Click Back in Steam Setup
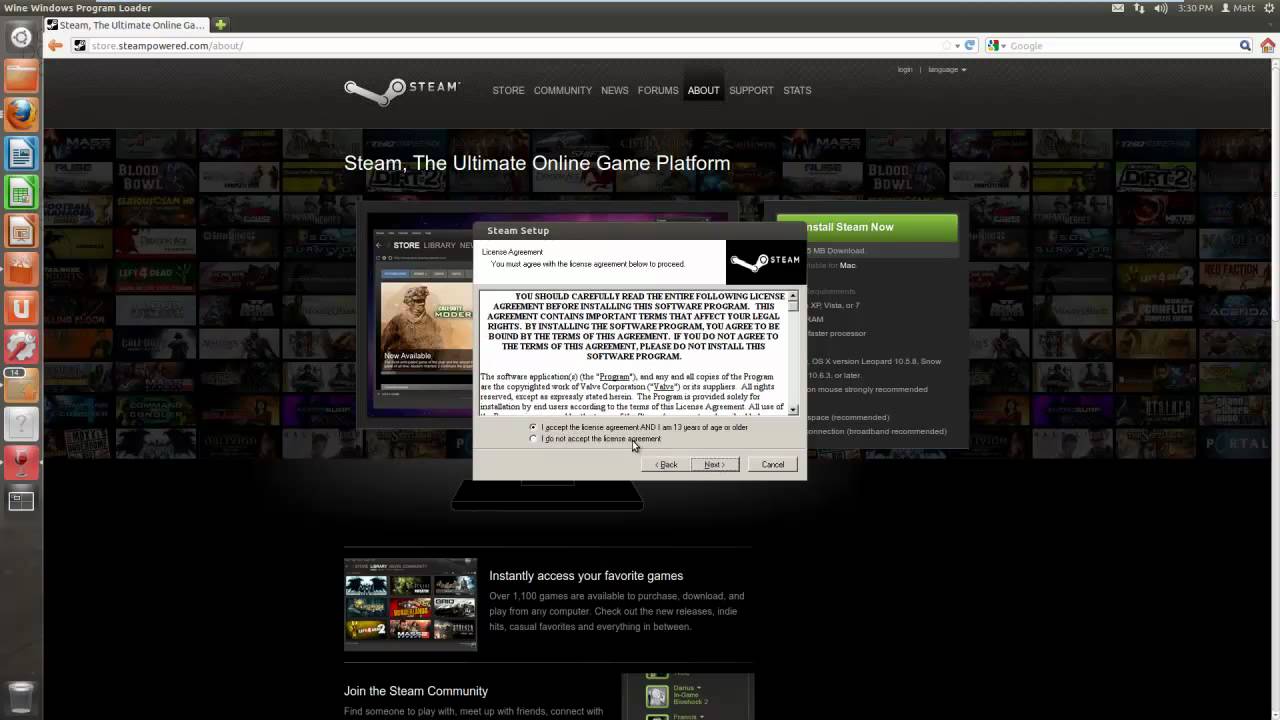This screenshot has width=1280, height=720. [x=666, y=464]
